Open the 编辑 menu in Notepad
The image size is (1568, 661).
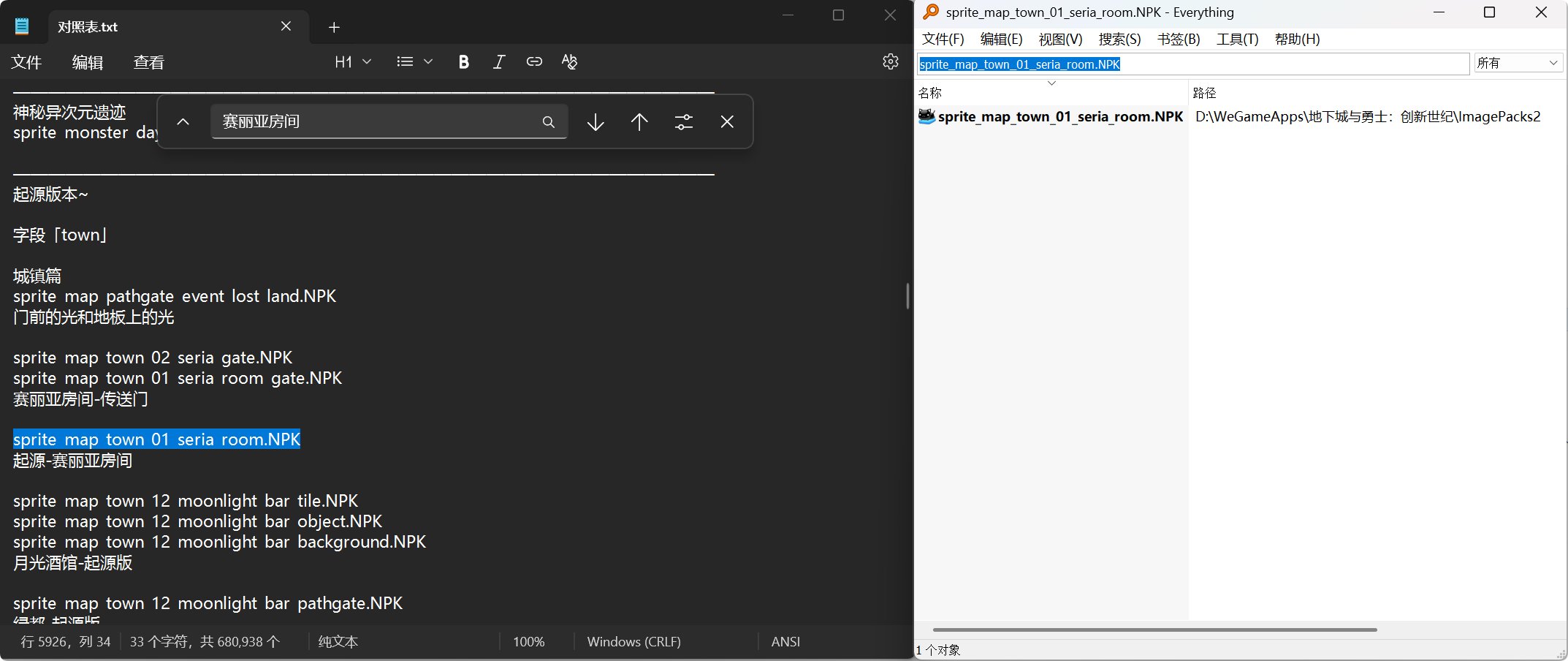click(88, 63)
